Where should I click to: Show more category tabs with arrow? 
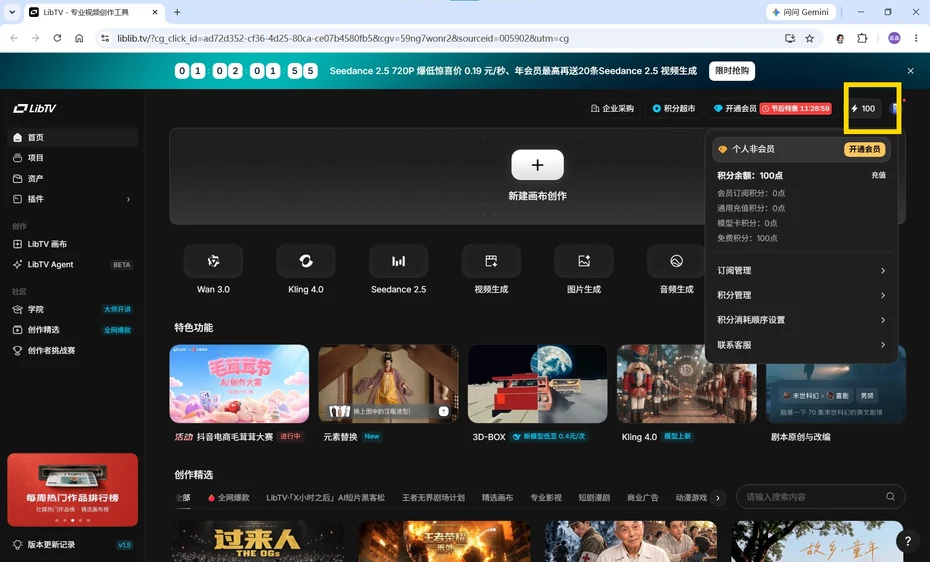coord(718,497)
